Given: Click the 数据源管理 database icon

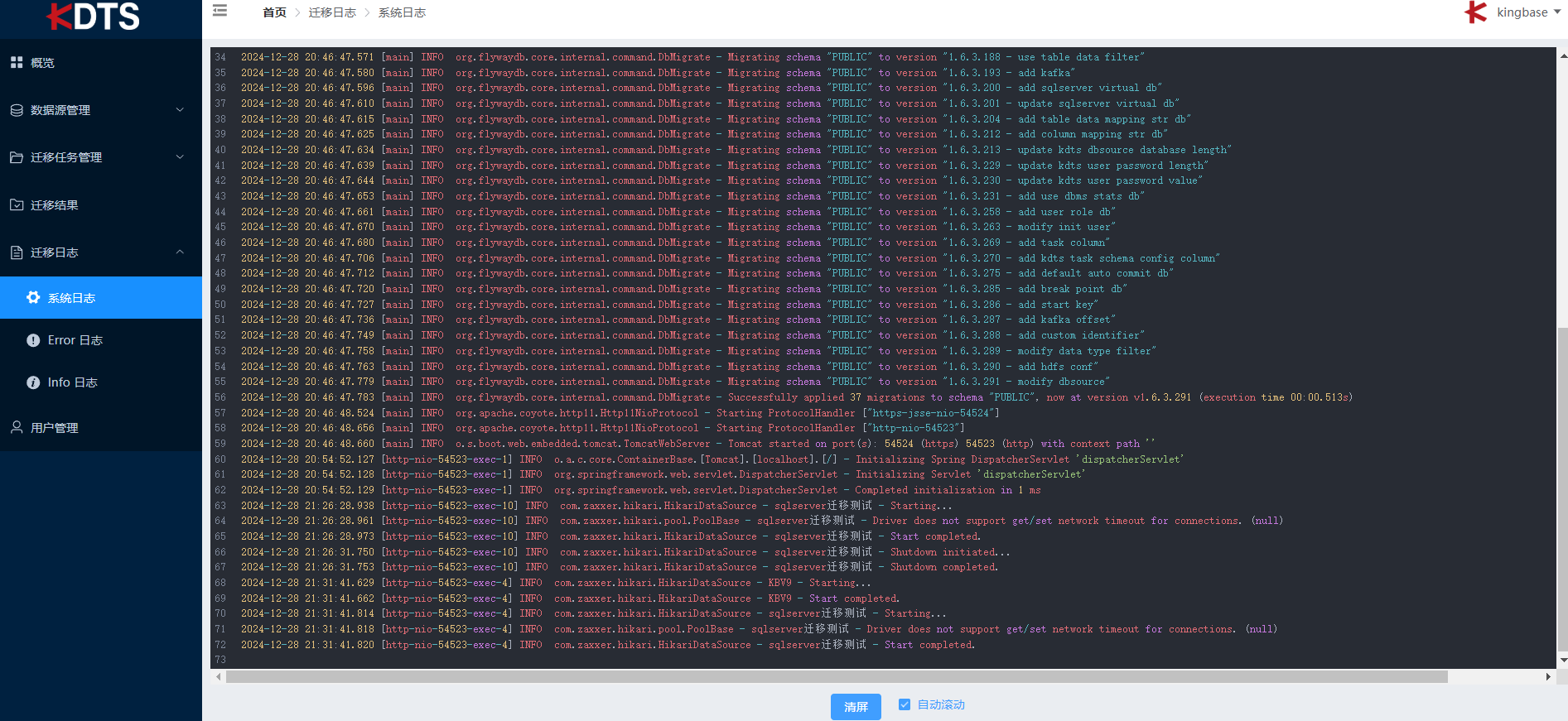Looking at the screenshot, I should pyautogui.click(x=17, y=110).
